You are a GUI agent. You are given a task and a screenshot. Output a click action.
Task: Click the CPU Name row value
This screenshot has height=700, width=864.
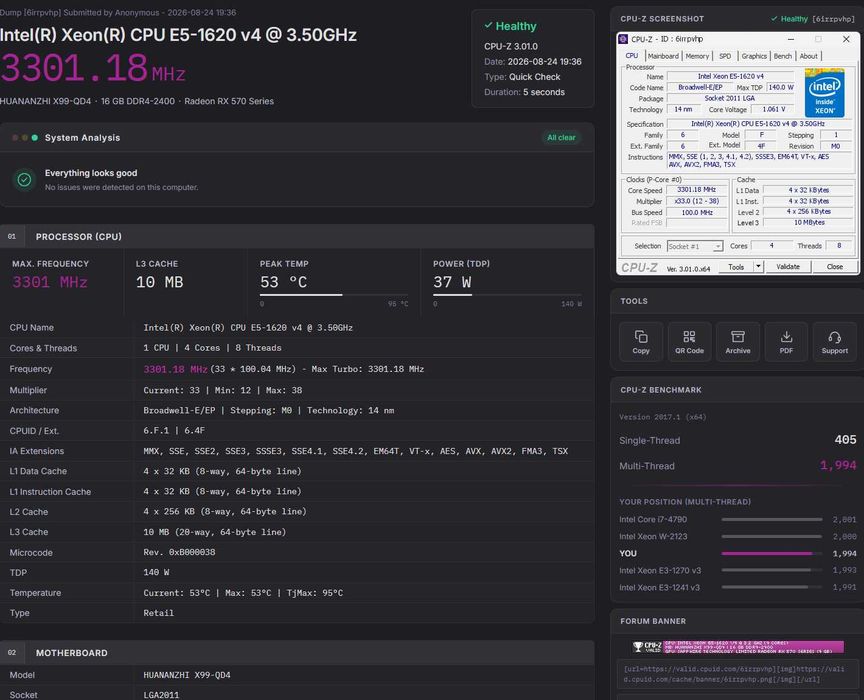pos(248,328)
